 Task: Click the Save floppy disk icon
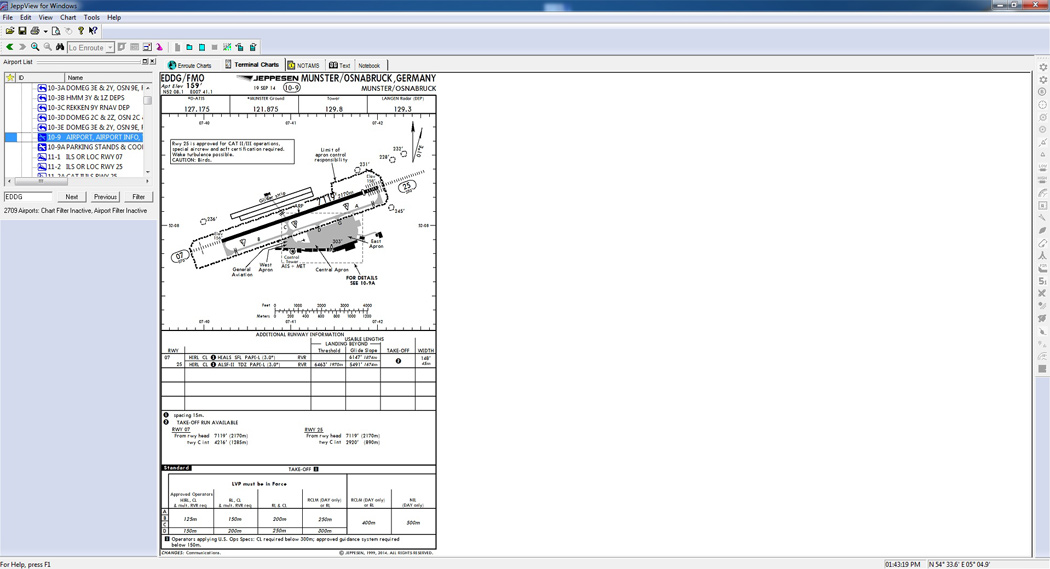22,31
